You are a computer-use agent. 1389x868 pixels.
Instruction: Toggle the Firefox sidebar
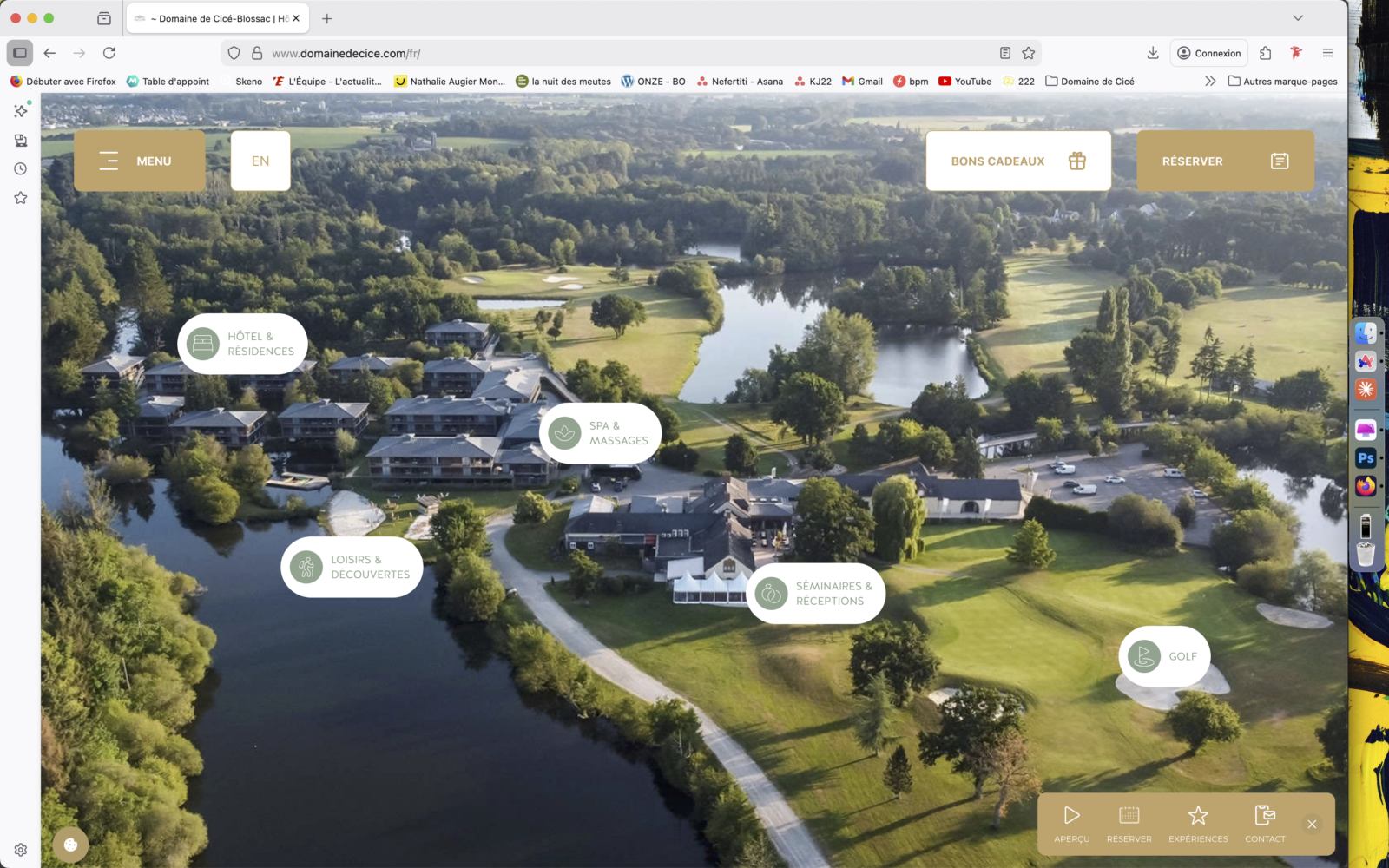(20, 53)
